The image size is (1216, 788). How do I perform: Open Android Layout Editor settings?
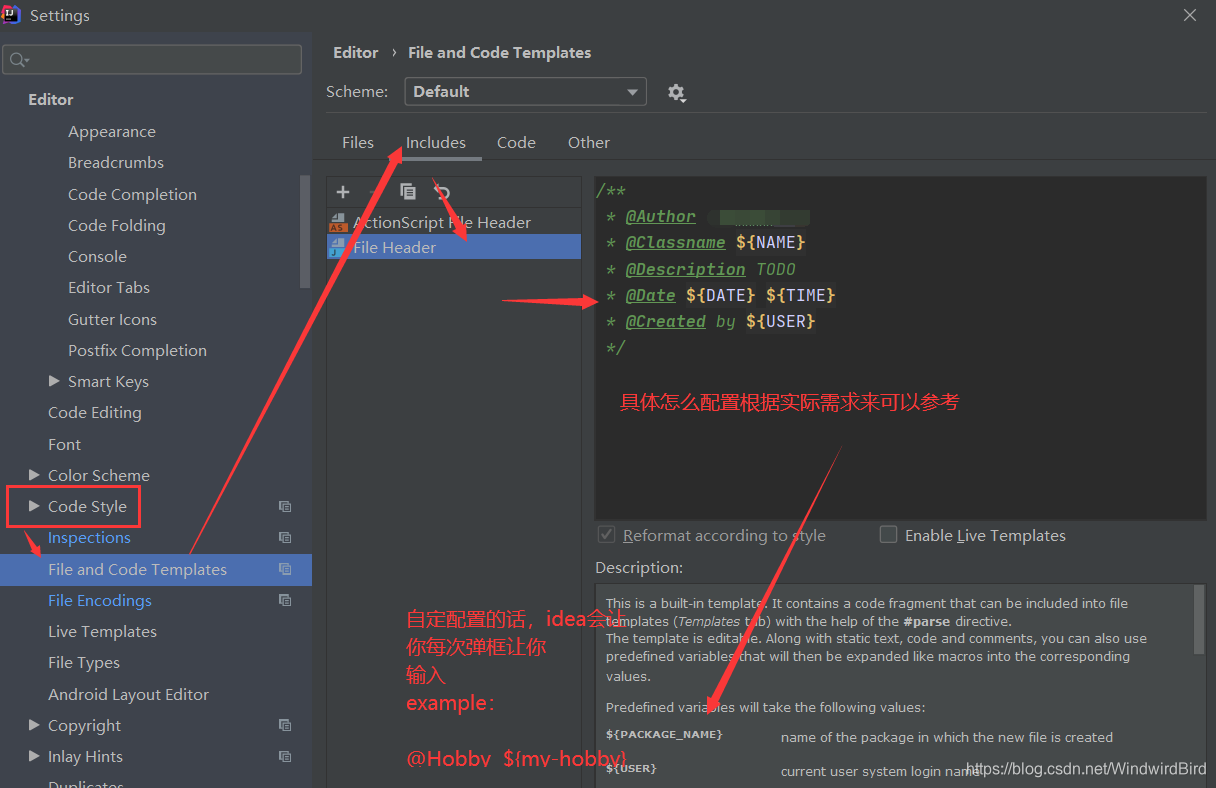[x=128, y=694]
